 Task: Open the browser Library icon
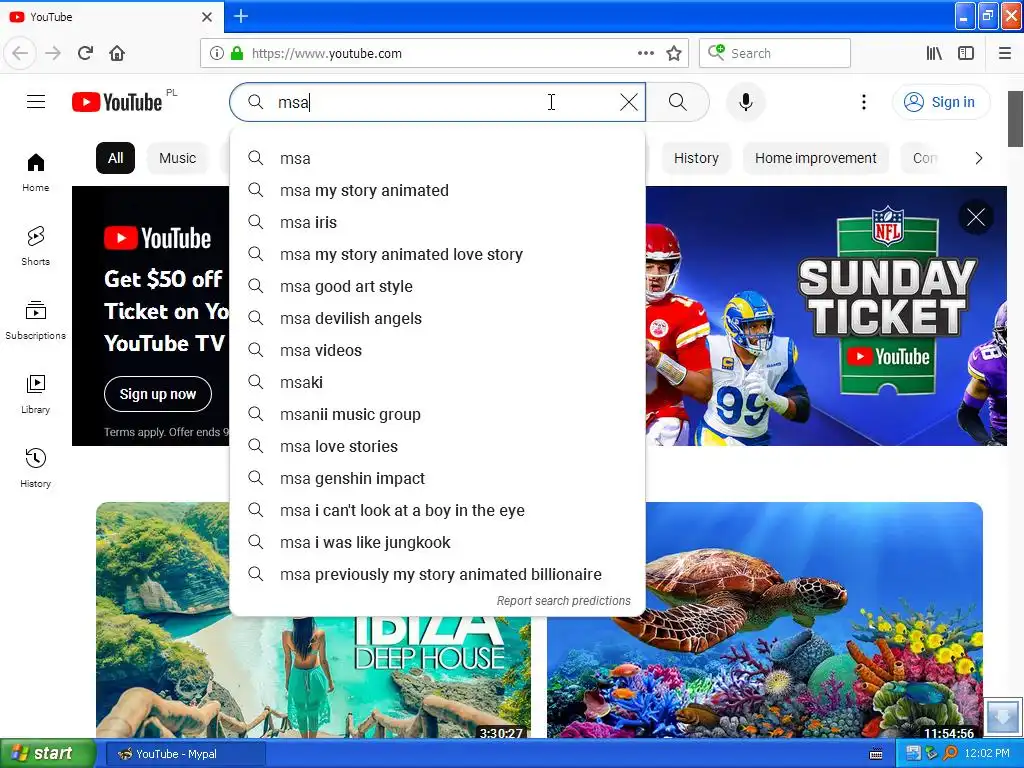[x=934, y=53]
